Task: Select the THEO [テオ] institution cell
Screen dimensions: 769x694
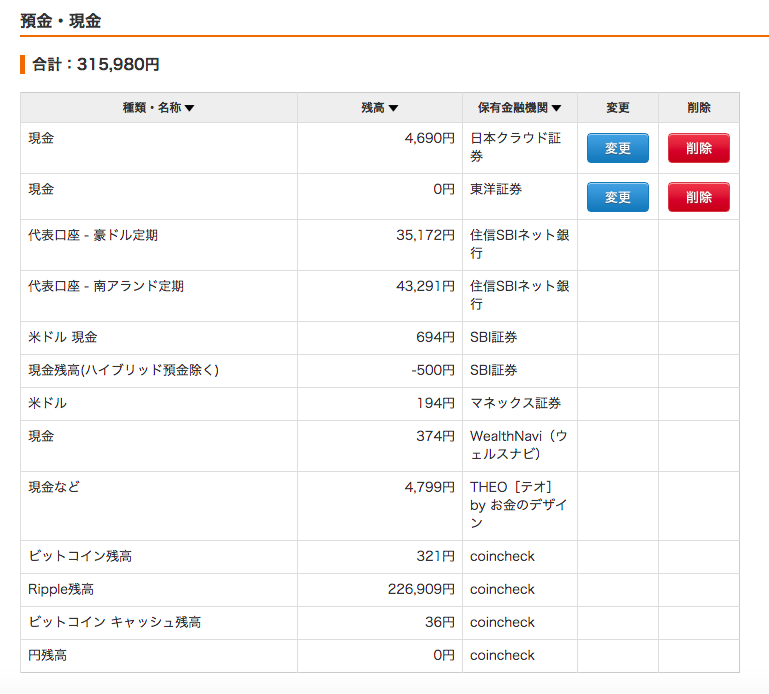Action: point(520,506)
